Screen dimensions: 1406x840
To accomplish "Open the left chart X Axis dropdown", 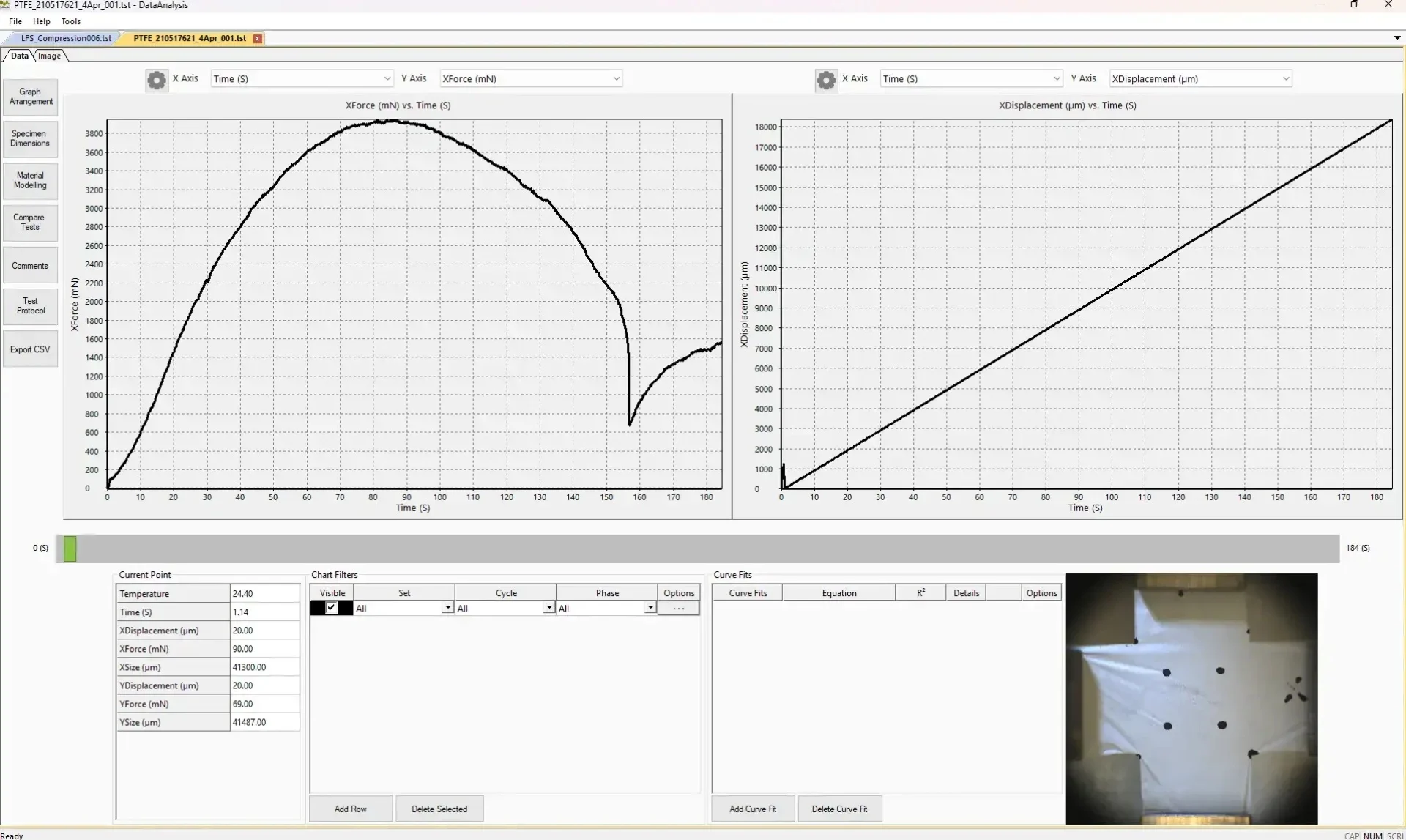I will 387,79.
